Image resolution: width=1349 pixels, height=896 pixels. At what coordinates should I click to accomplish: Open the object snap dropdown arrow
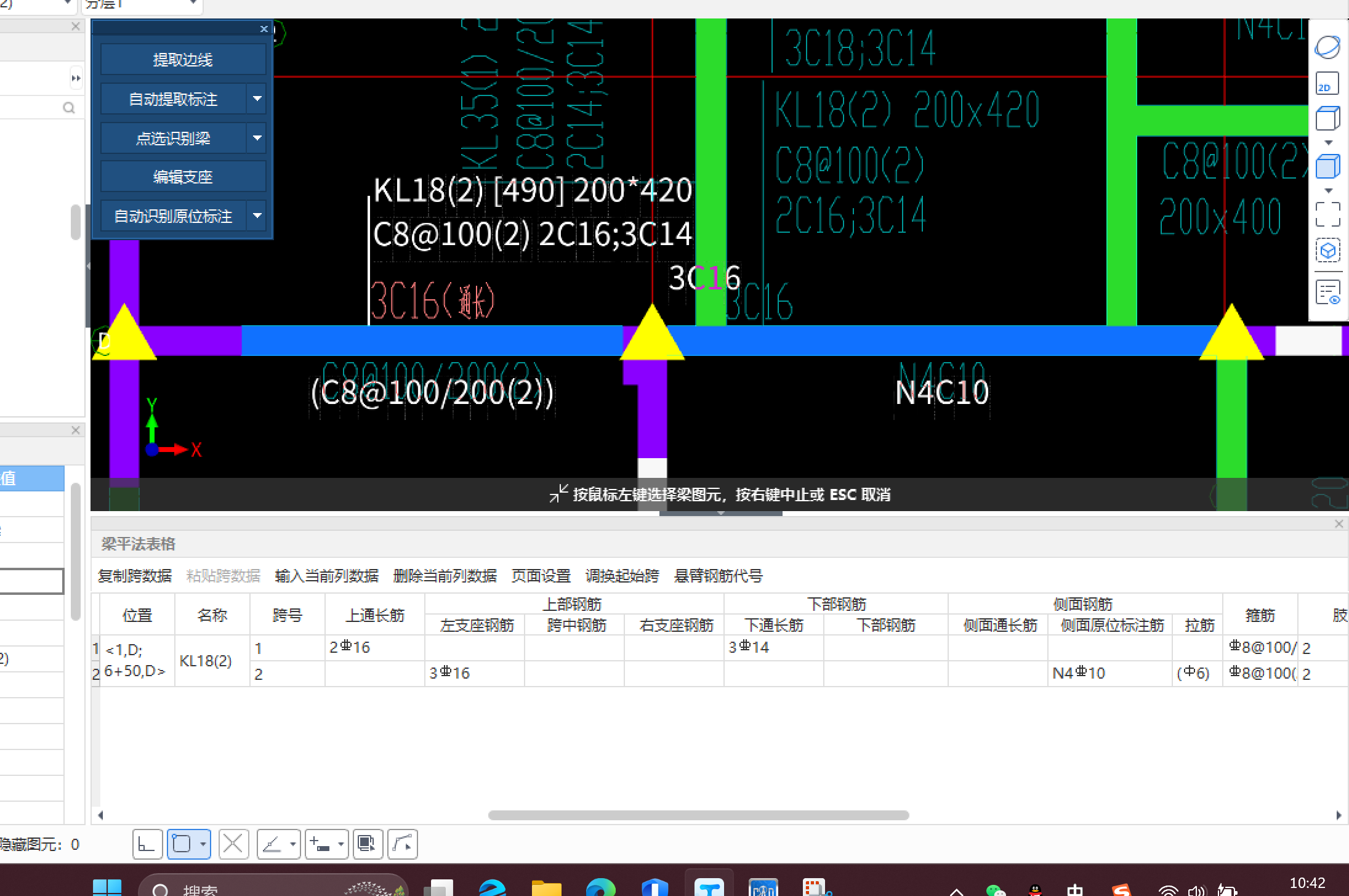[203, 844]
